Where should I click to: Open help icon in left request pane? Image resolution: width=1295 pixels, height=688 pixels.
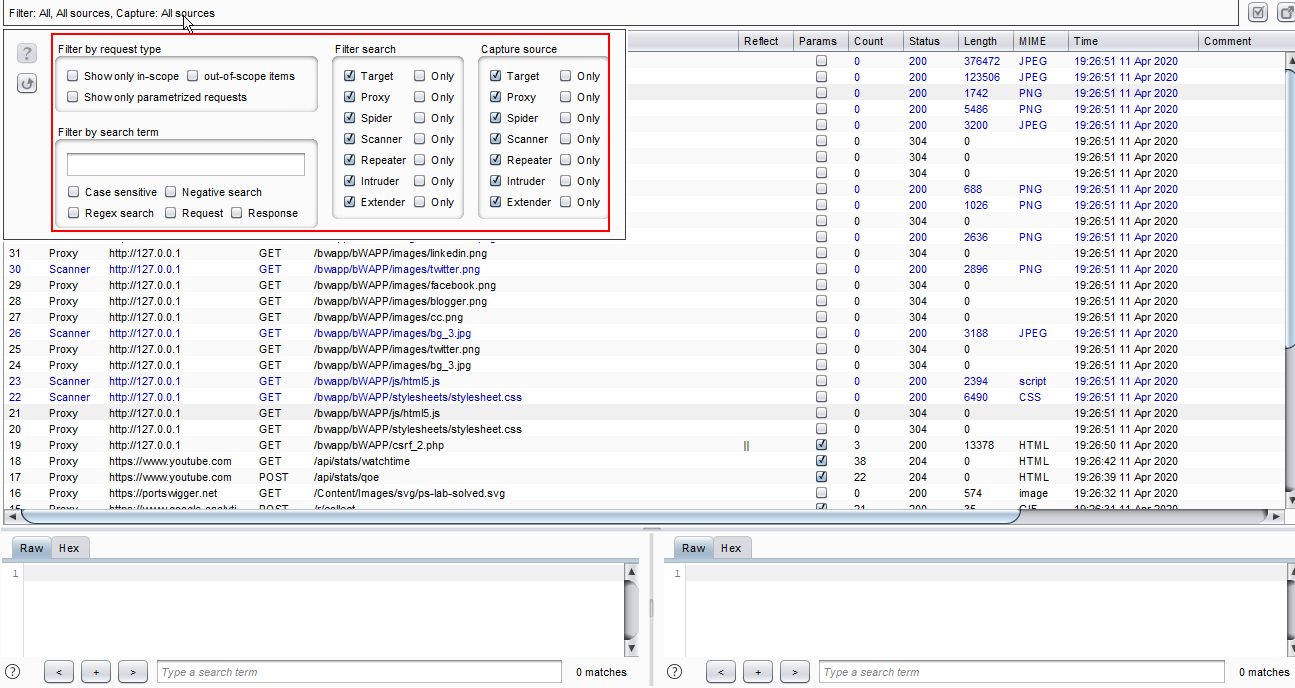[x=13, y=672]
